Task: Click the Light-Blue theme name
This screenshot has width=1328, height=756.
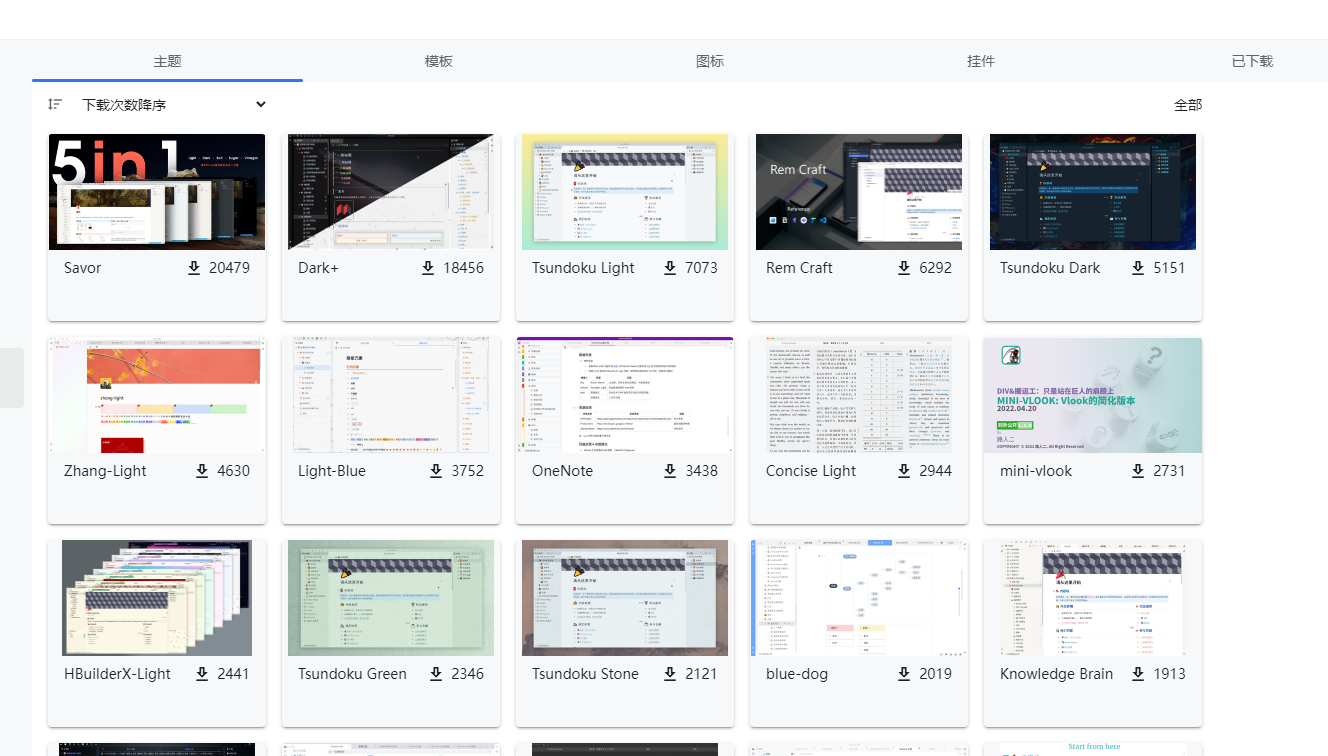Action: pyautogui.click(x=332, y=471)
